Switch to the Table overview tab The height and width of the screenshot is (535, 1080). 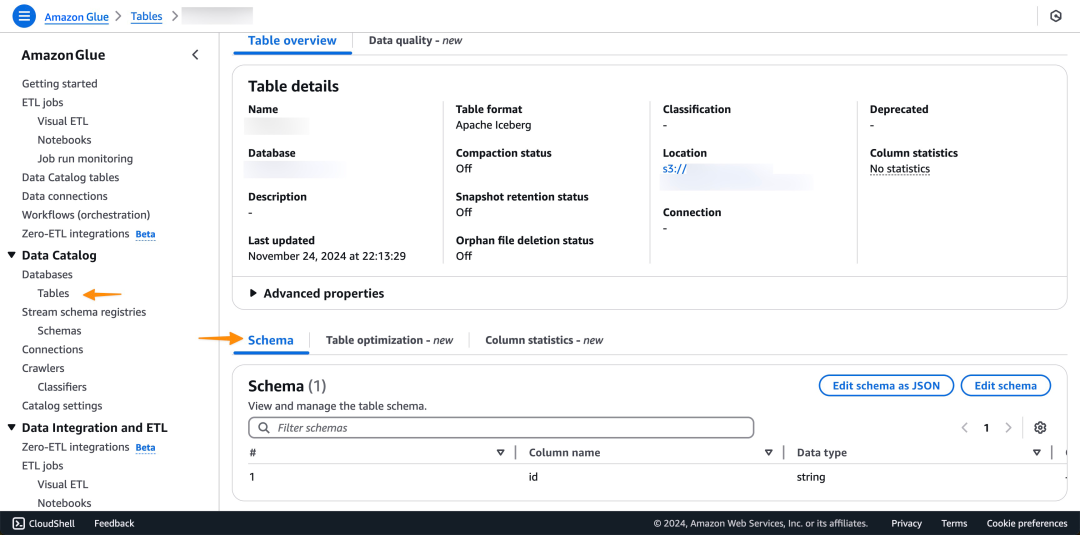[x=292, y=41]
